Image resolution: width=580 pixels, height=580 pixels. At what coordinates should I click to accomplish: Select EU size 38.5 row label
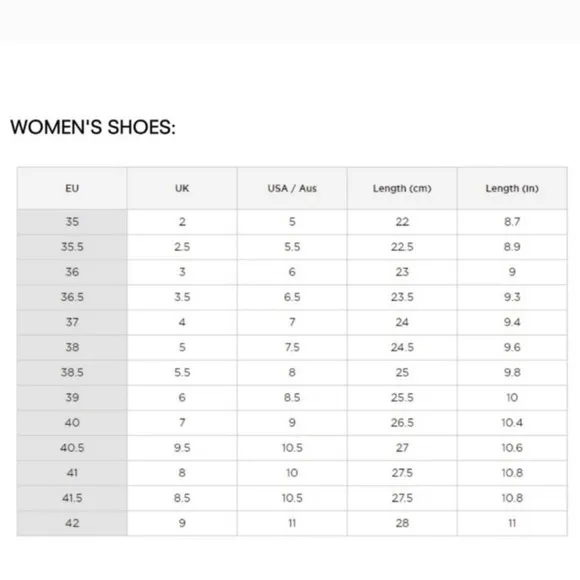tap(72, 372)
